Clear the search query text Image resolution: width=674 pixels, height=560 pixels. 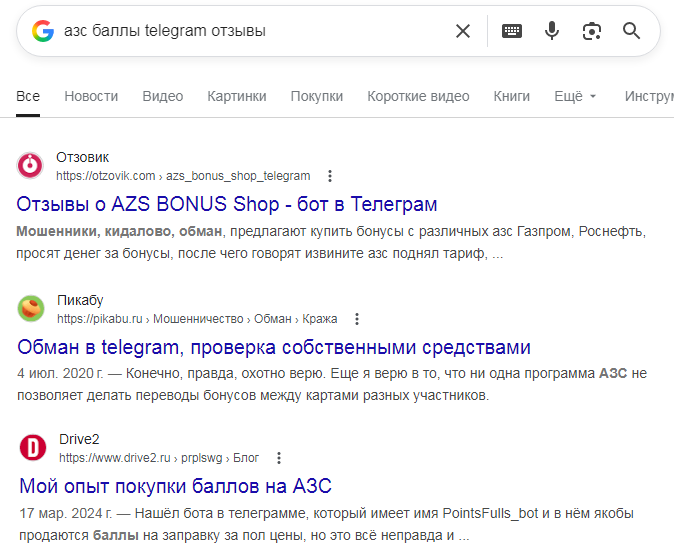click(463, 31)
